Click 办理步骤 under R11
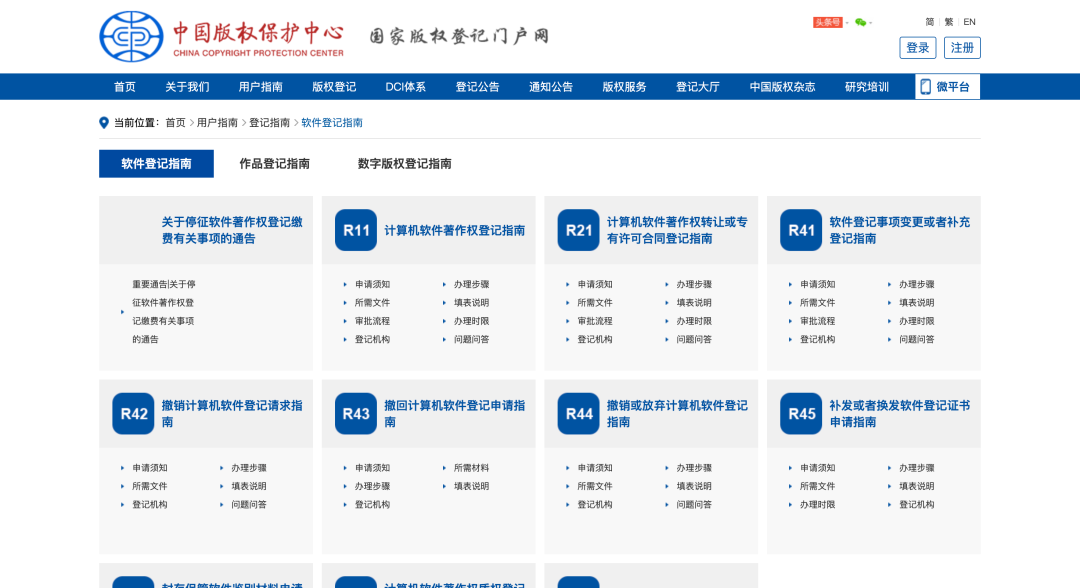Image resolution: width=1080 pixels, height=588 pixels. coord(471,284)
